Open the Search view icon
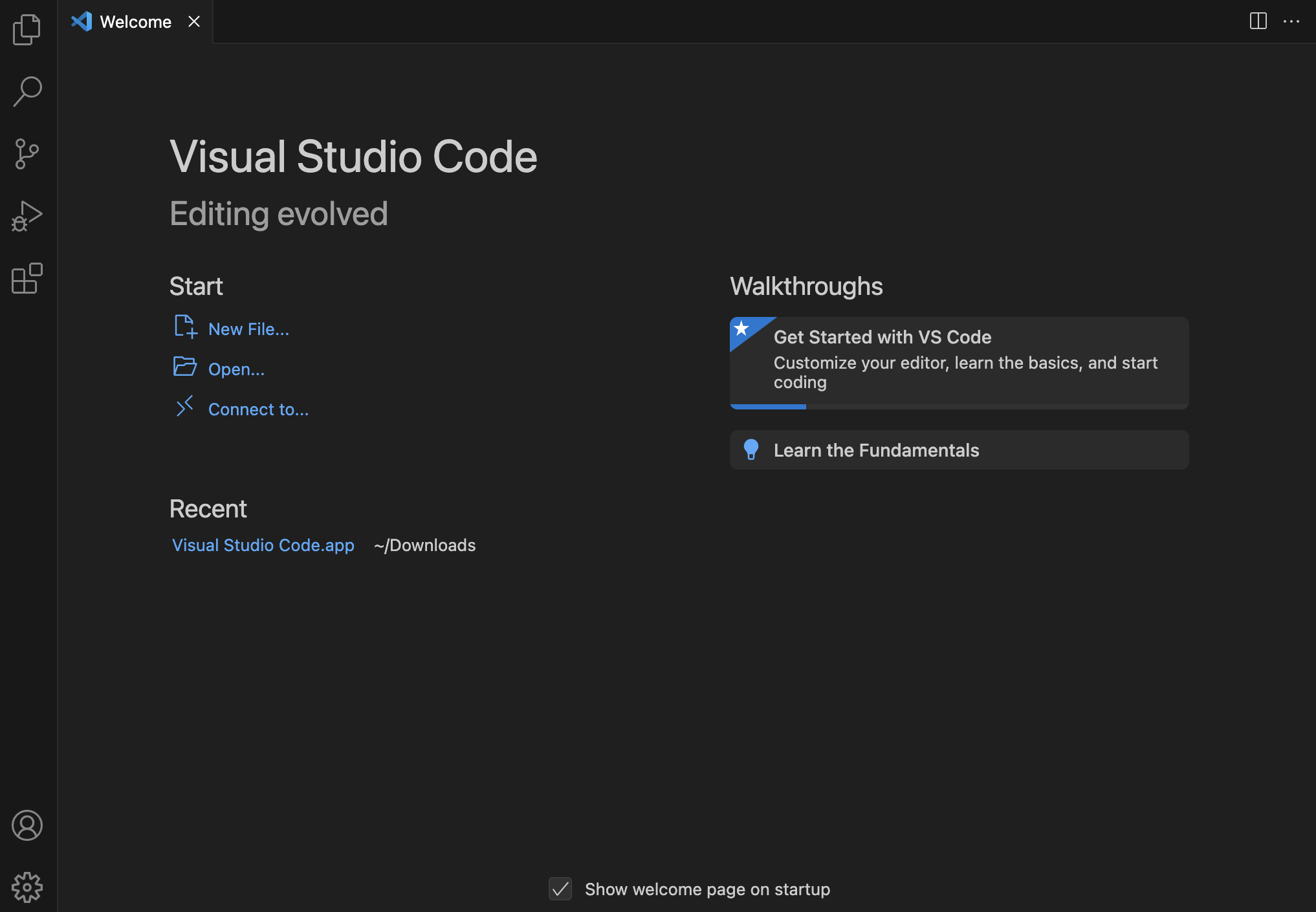The width and height of the screenshot is (1316, 912). point(27,91)
